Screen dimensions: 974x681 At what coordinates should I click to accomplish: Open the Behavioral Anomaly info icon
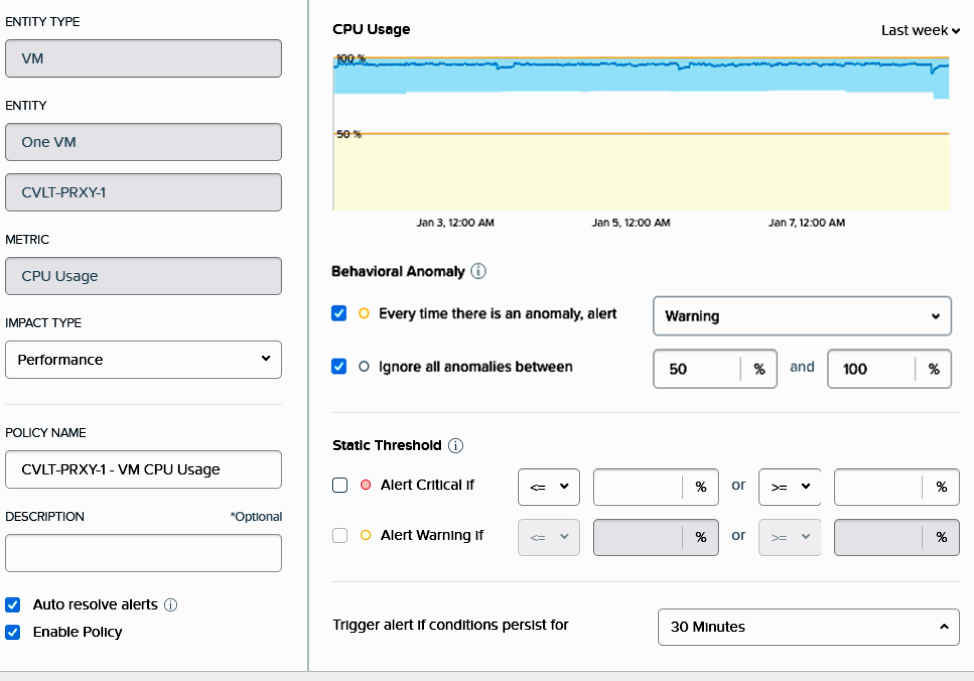(x=478, y=272)
